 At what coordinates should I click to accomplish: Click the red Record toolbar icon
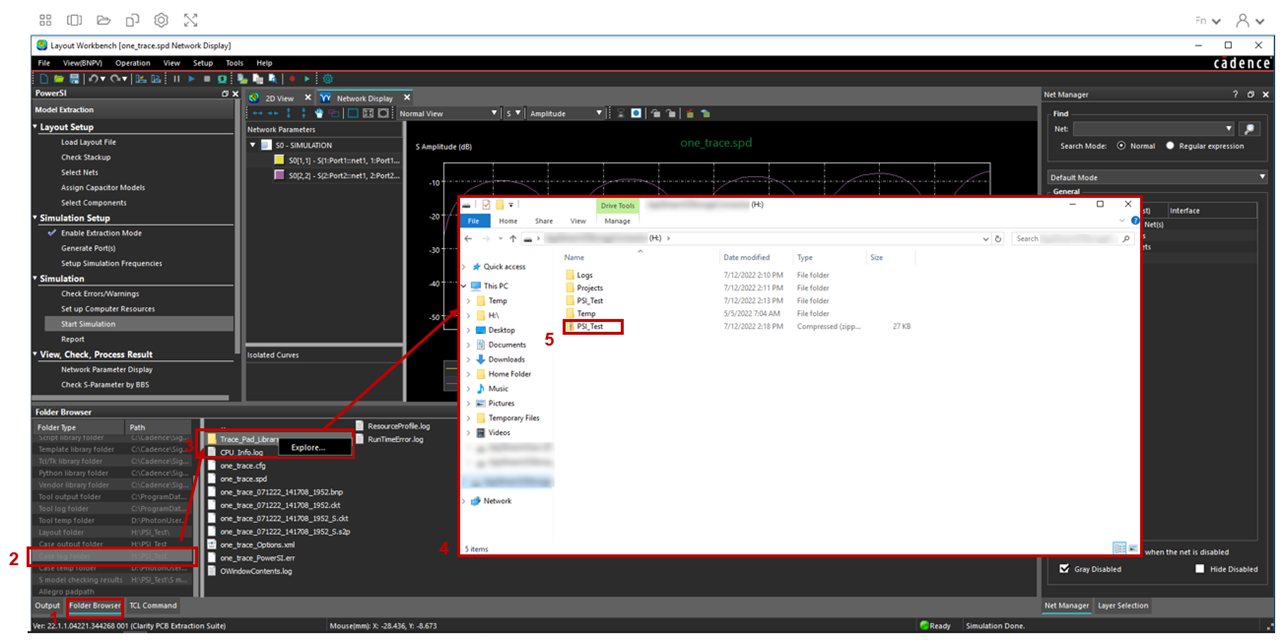(x=291, y=79)
